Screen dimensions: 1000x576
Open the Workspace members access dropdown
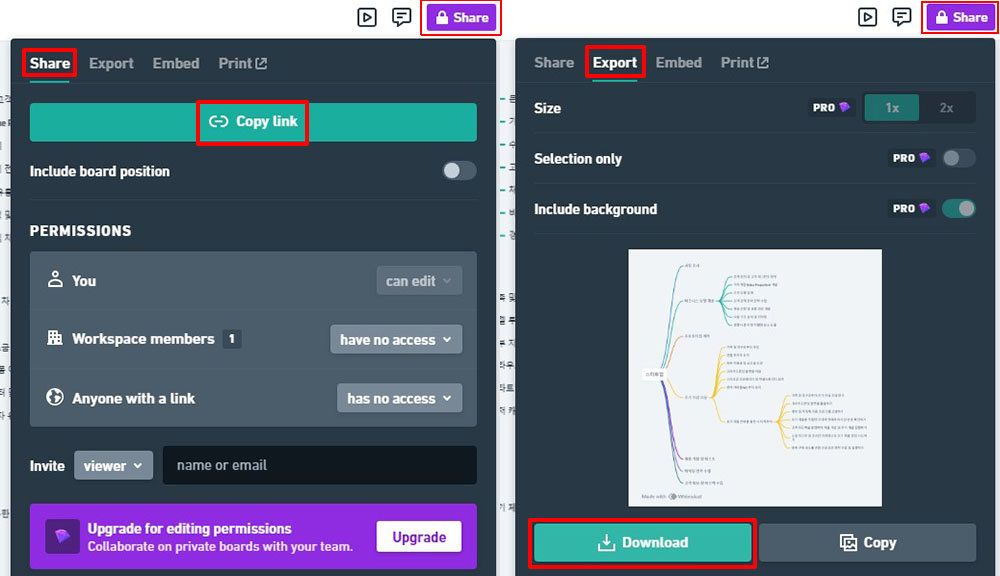[x=396, y=340]
